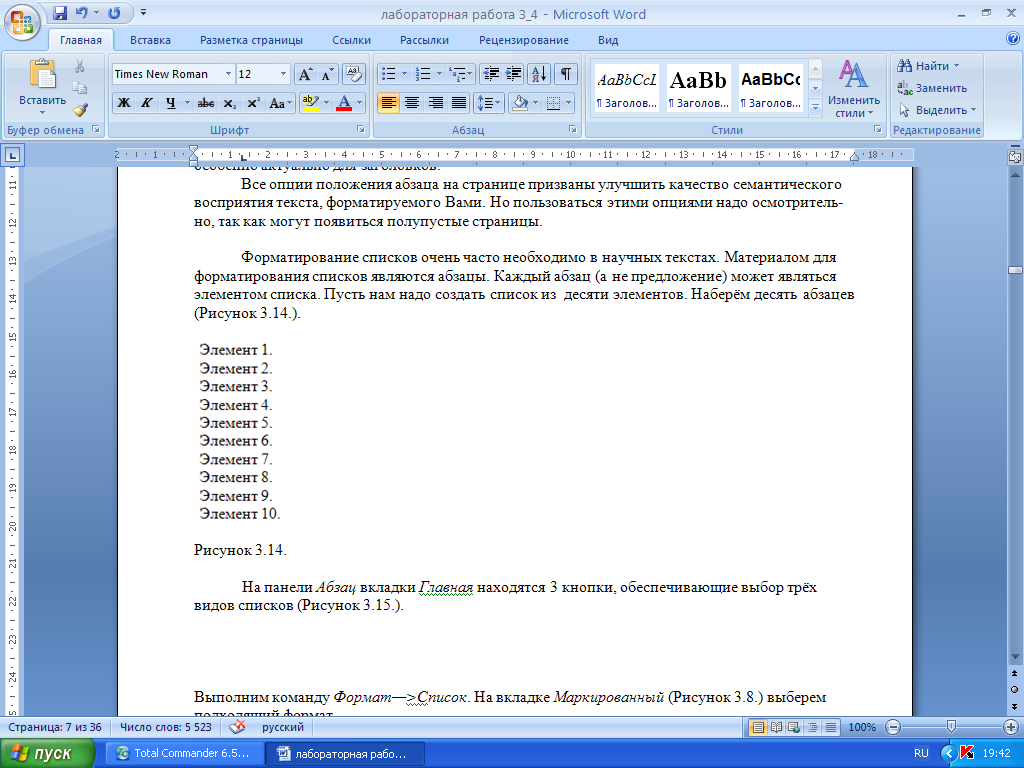Click the zoom slider handle
The width and height of the screenshot is (1024, 768).
[951, 726]
